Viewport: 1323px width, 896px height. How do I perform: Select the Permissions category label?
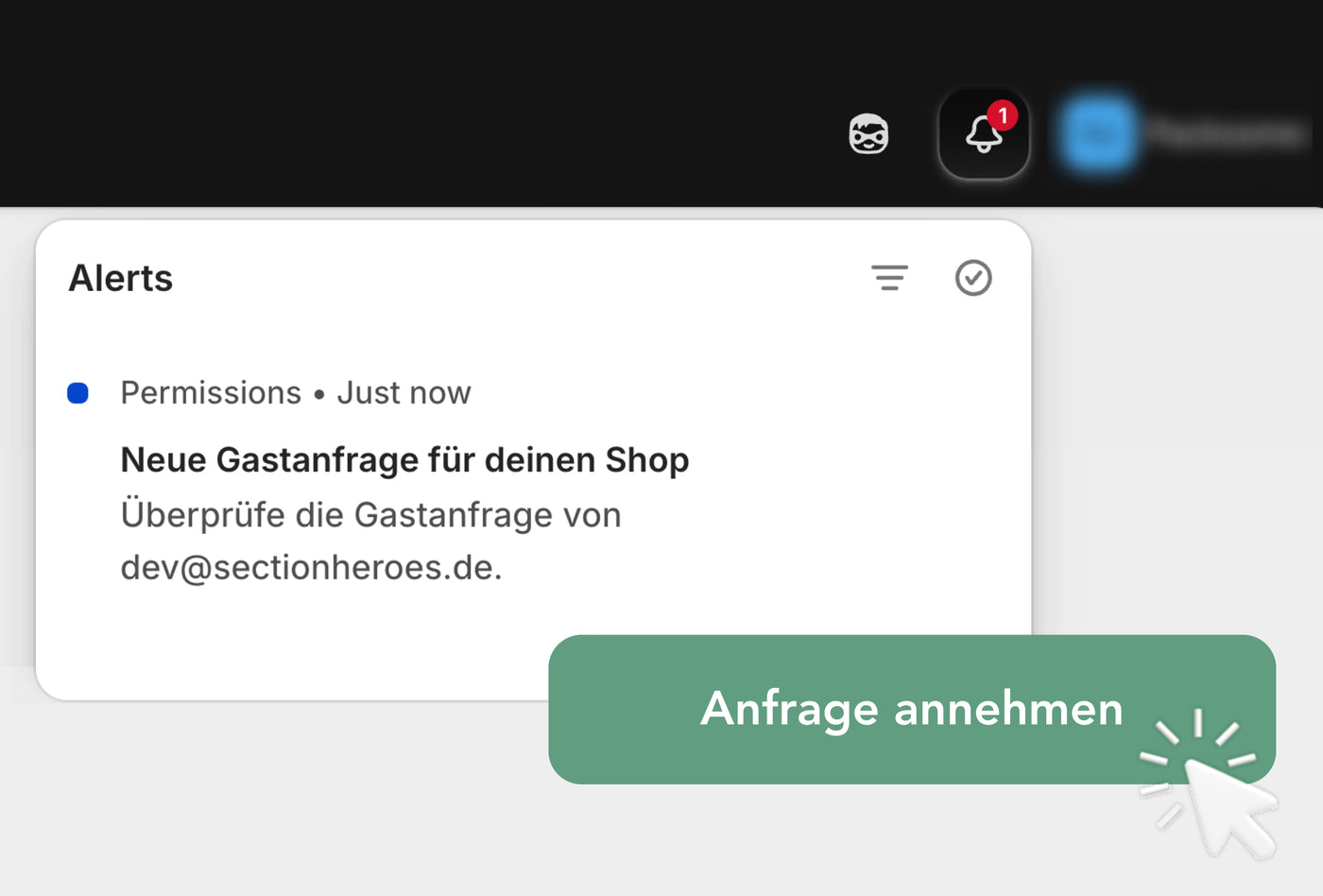(x=211, y=393)
